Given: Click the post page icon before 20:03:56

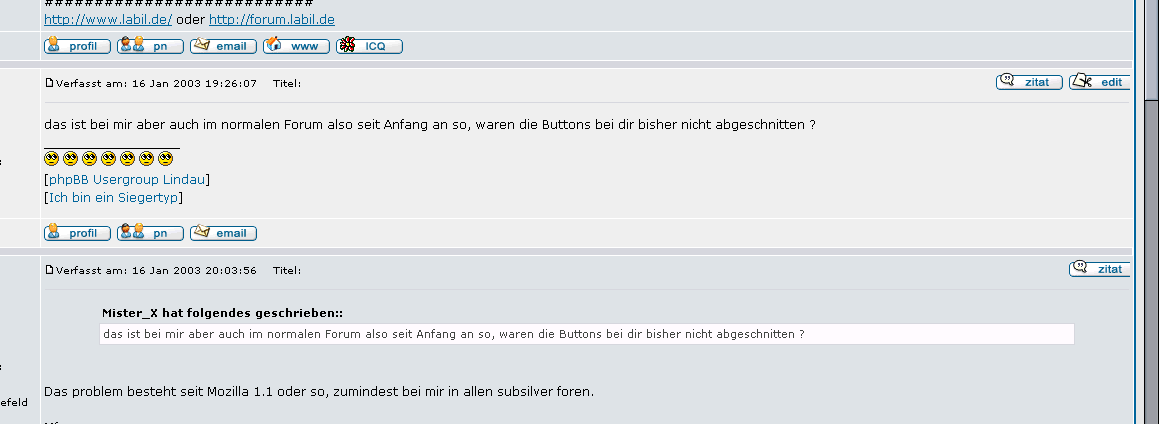Looking at the screenshot, I should (x=50, y=270).
